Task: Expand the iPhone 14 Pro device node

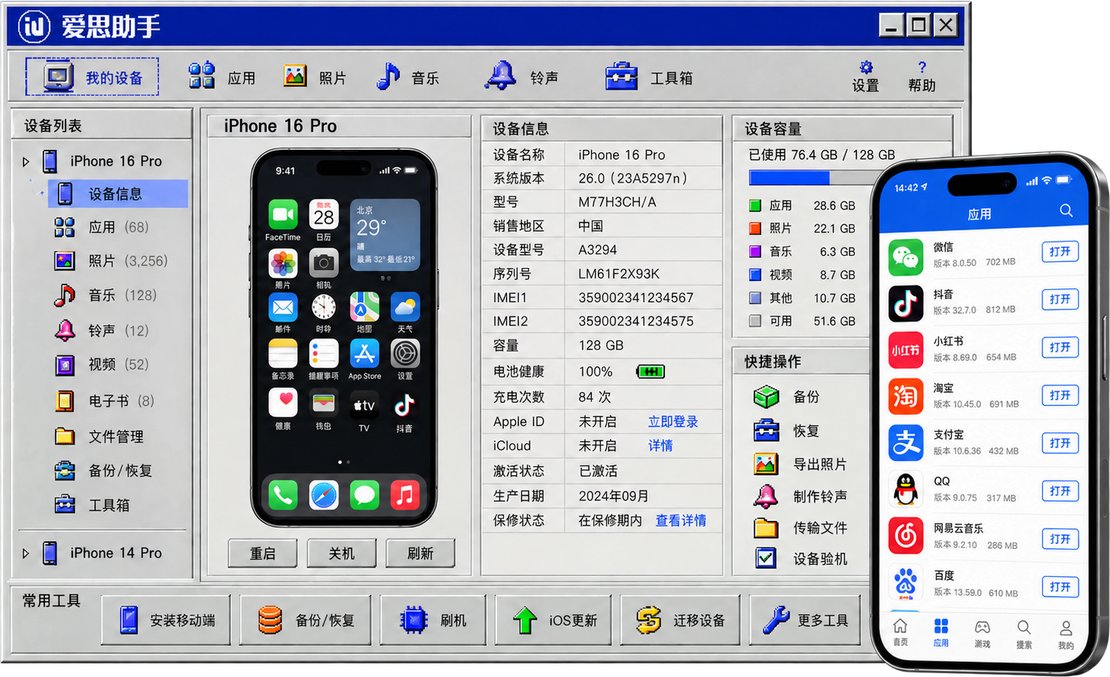Action: pos(26,553)
